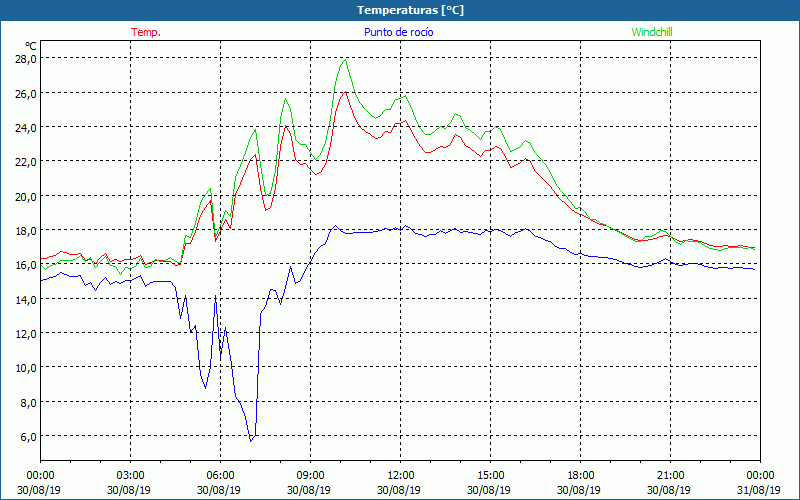
Task: Click the 12,0 y-axis value
Action: pyautogui.click(x=26, y=334)
